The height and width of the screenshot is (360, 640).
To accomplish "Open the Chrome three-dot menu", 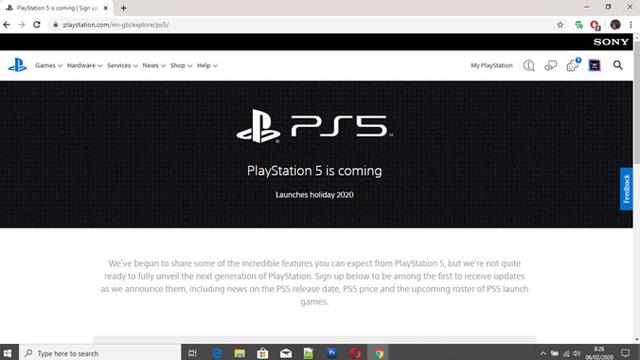I will pyautogui.click(x=631, y=24).
